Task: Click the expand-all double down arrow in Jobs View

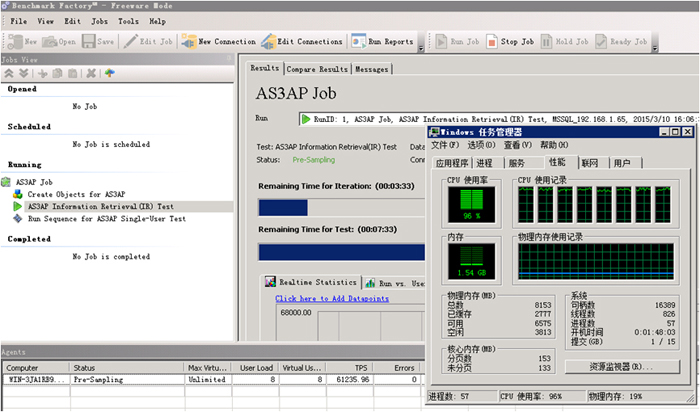Action: pos(24,73)
